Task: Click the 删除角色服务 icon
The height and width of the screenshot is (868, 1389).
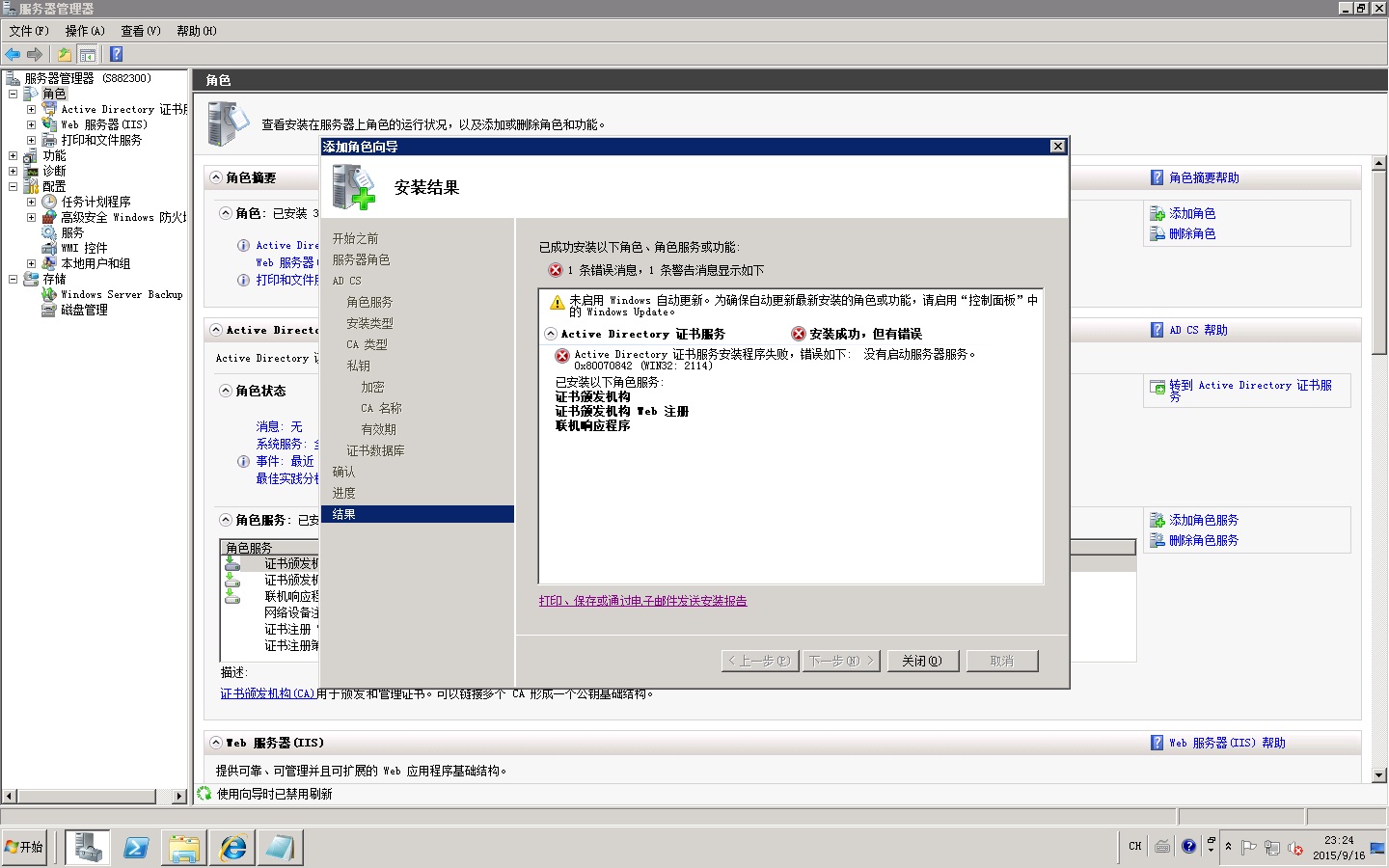Action: coord(1157,540)
